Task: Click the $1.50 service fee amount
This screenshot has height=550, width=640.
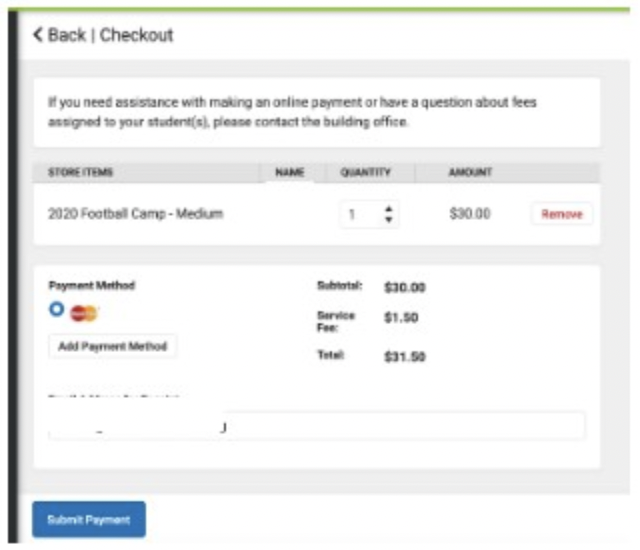Action: [x=401, y=317]
